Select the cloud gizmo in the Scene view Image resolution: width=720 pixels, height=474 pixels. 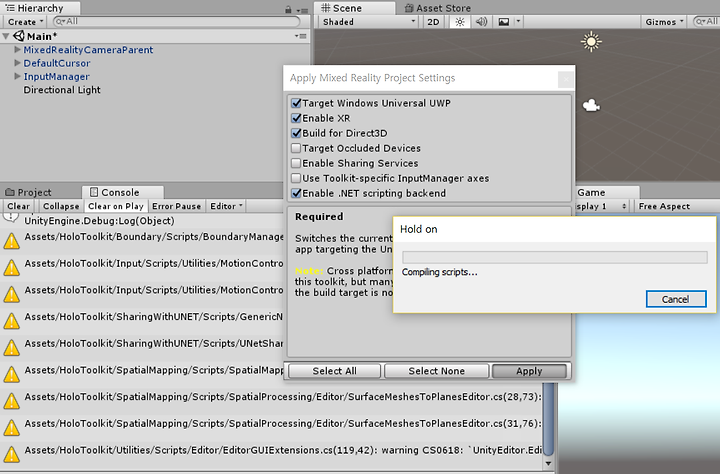(591, 106)
